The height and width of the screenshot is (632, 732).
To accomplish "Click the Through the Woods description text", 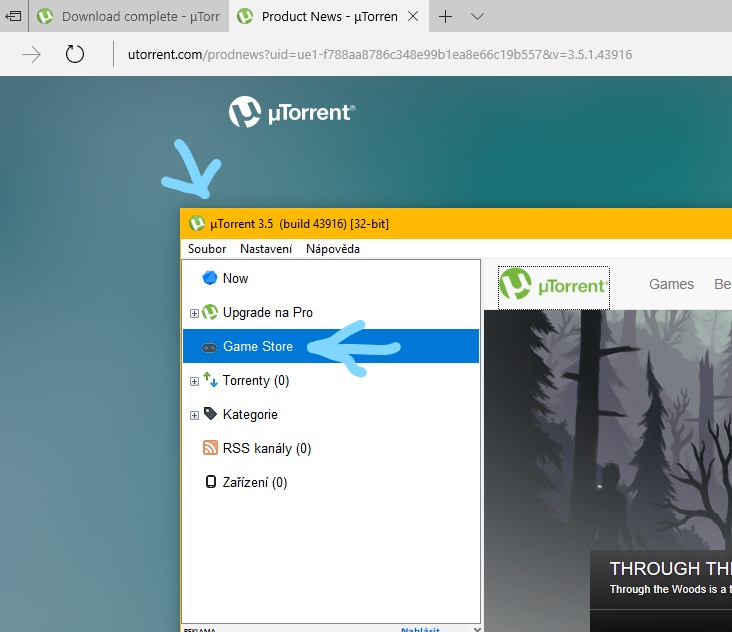I will (x=670, y=589).
